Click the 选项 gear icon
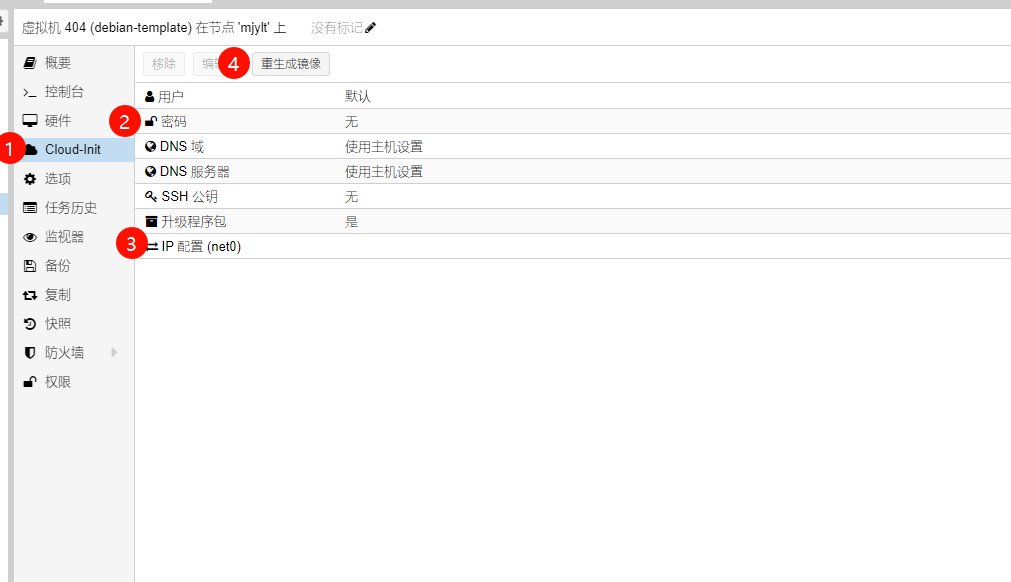1011x582 pixels. click(30, 179)
